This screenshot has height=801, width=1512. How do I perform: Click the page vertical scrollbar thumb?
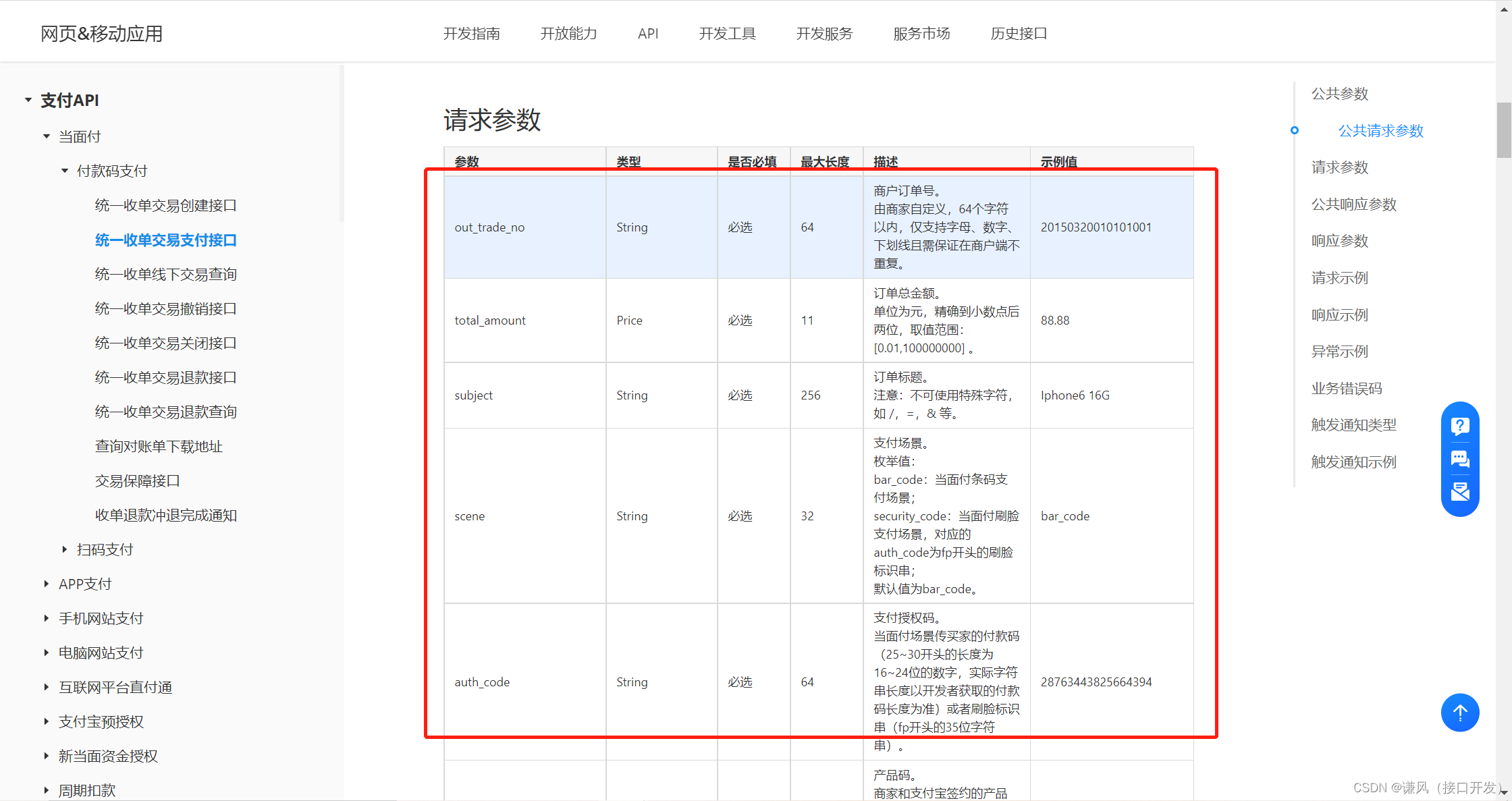pyautogui.click(x=1503, y=130)
